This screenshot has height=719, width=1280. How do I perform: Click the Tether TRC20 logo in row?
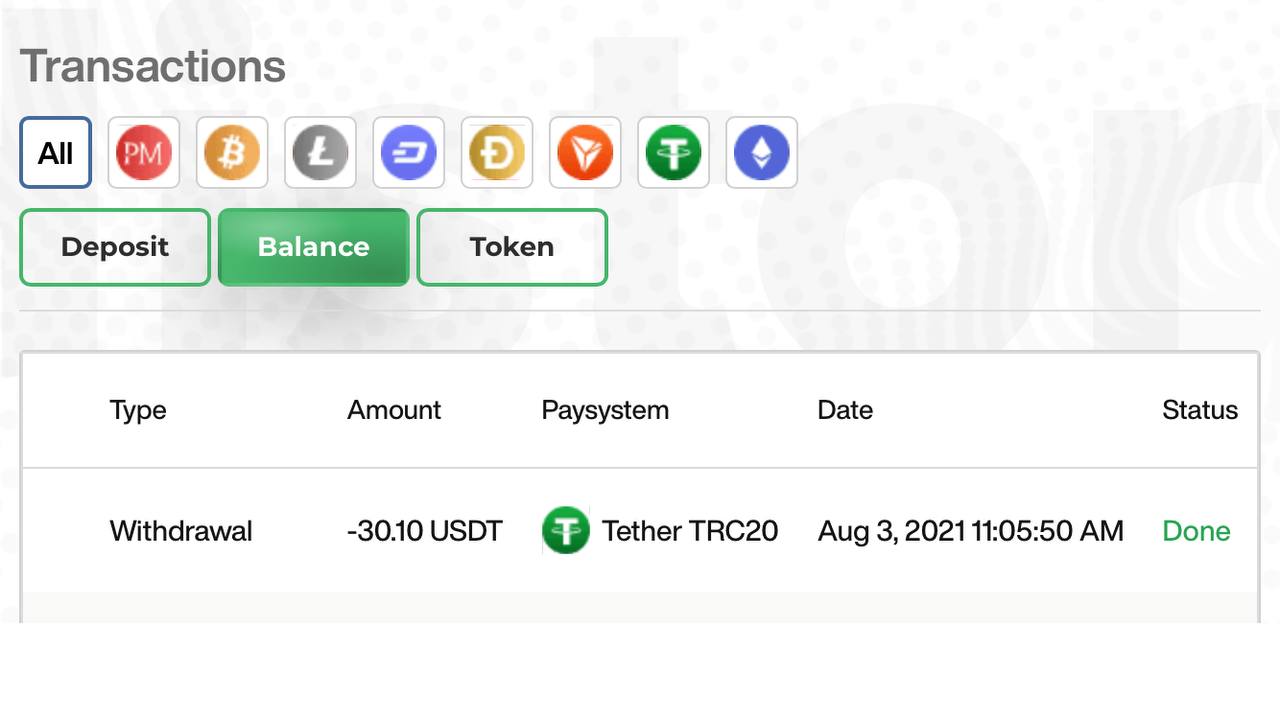pyautogui.click(x=566, y=530)
